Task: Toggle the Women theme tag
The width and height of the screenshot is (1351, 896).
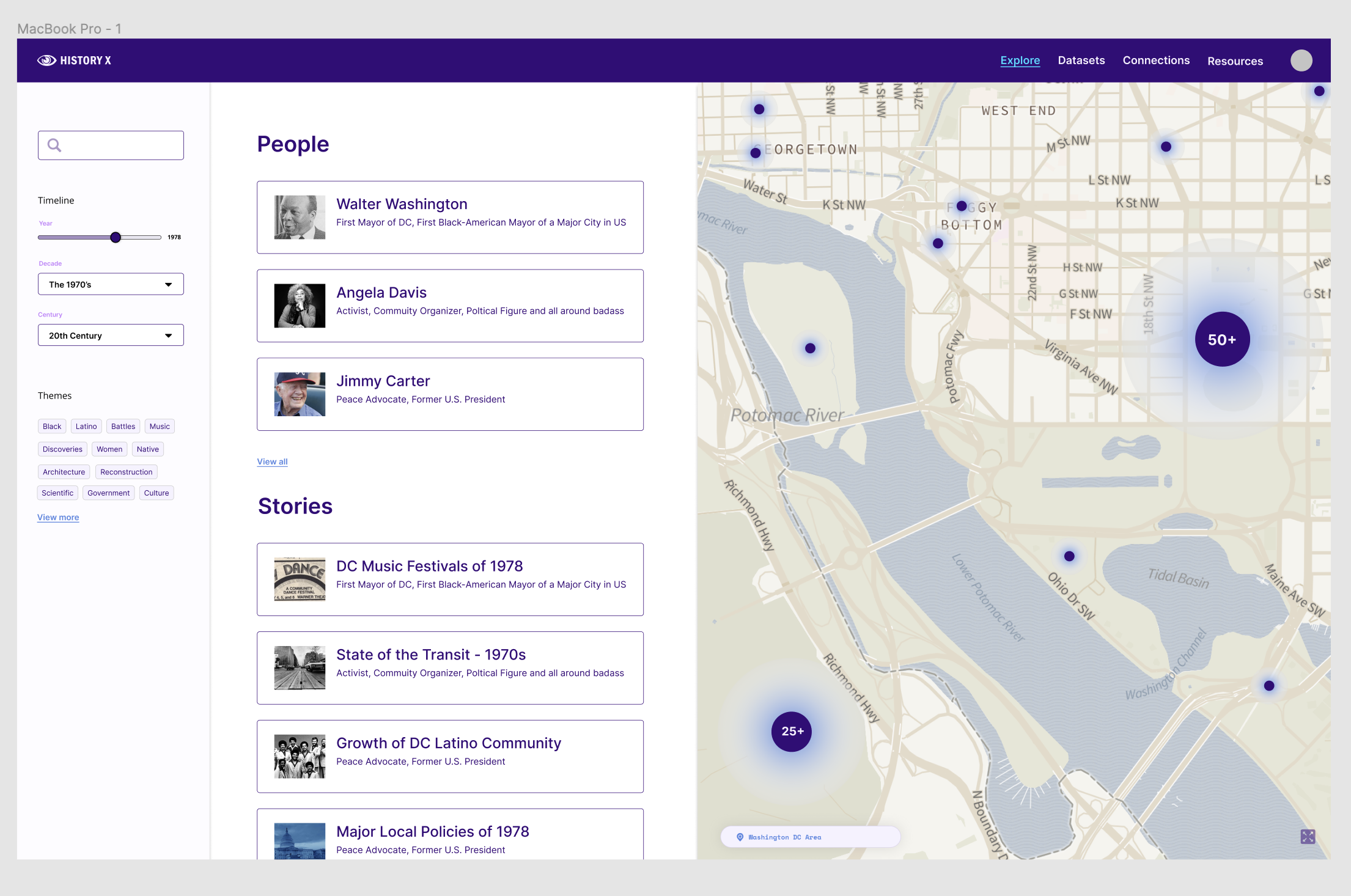Action: click(x=109, y=449)
